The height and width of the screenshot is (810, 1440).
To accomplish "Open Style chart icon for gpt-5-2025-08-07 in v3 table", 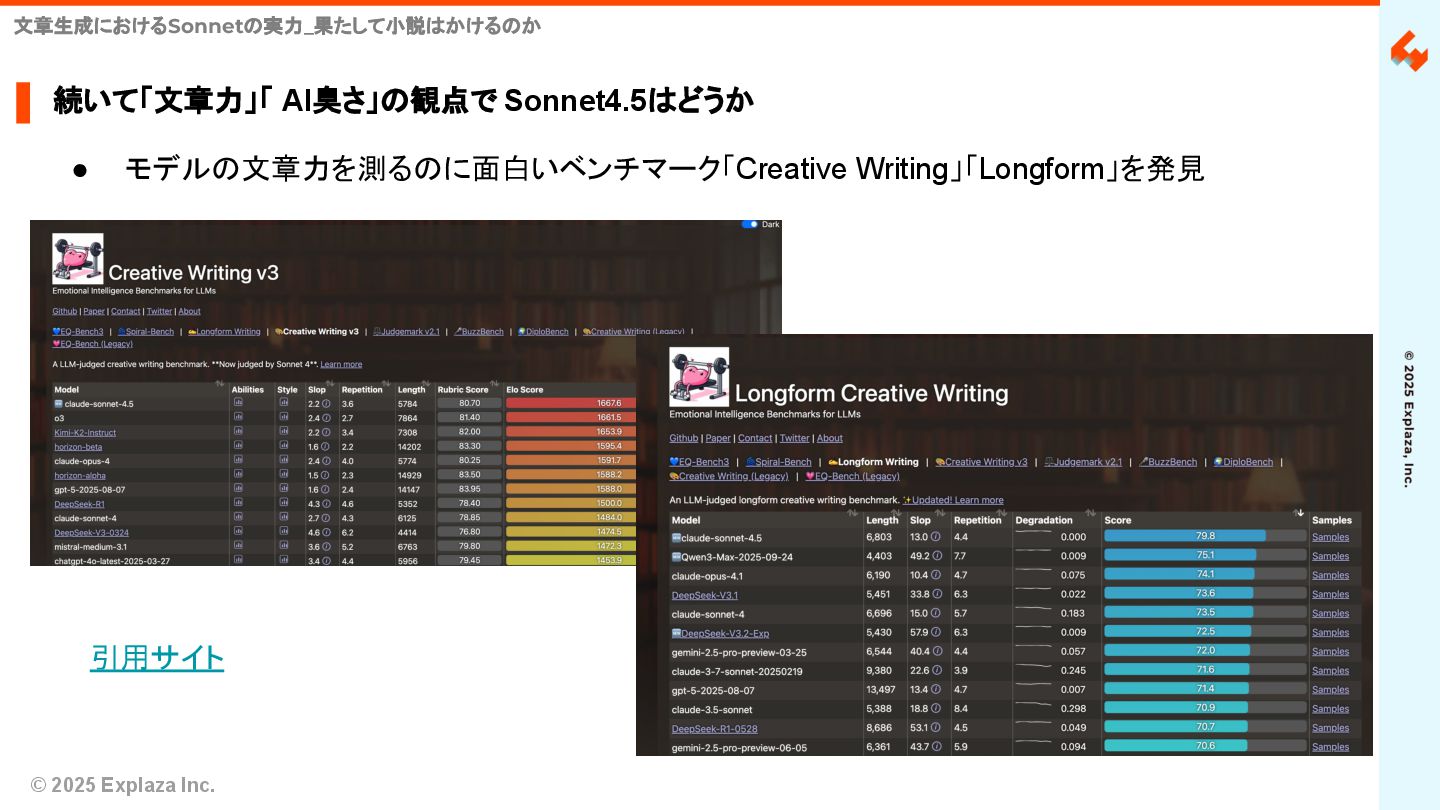I will point(284,489).
